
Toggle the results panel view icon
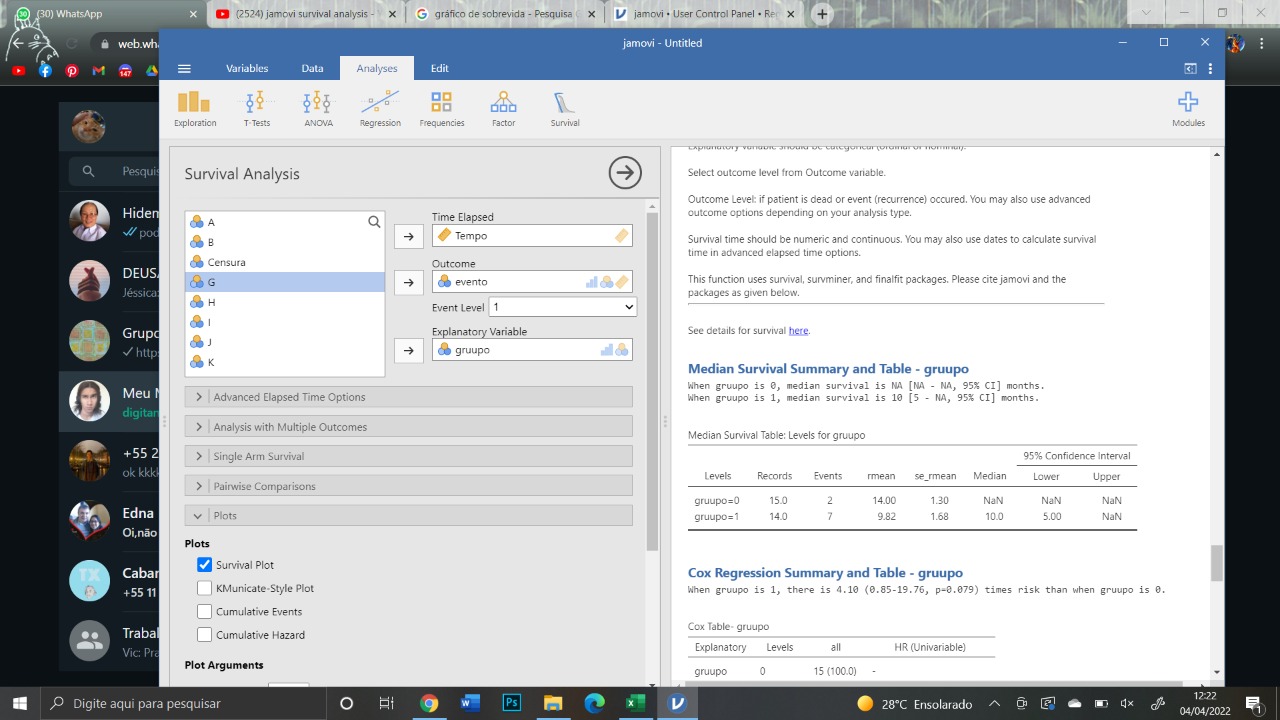[x=1190, y=68]
